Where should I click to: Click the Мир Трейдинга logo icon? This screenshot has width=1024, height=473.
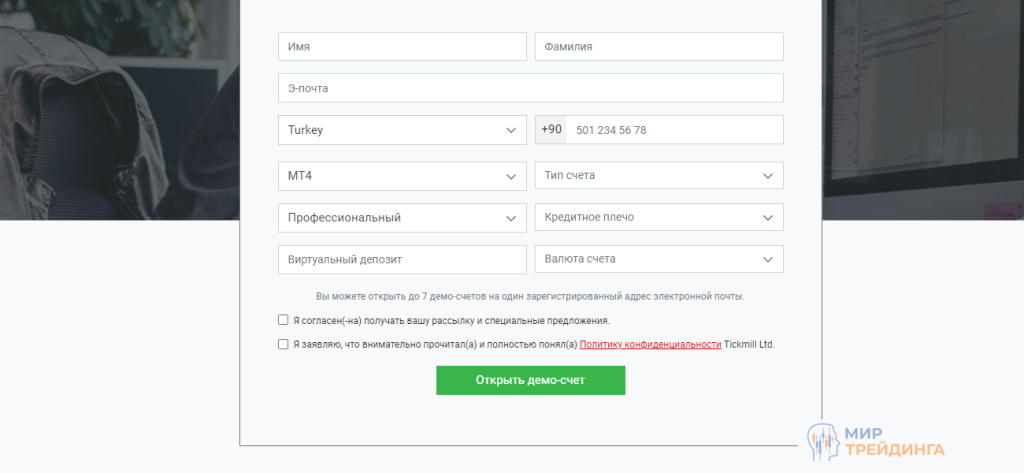pos(824,441)
